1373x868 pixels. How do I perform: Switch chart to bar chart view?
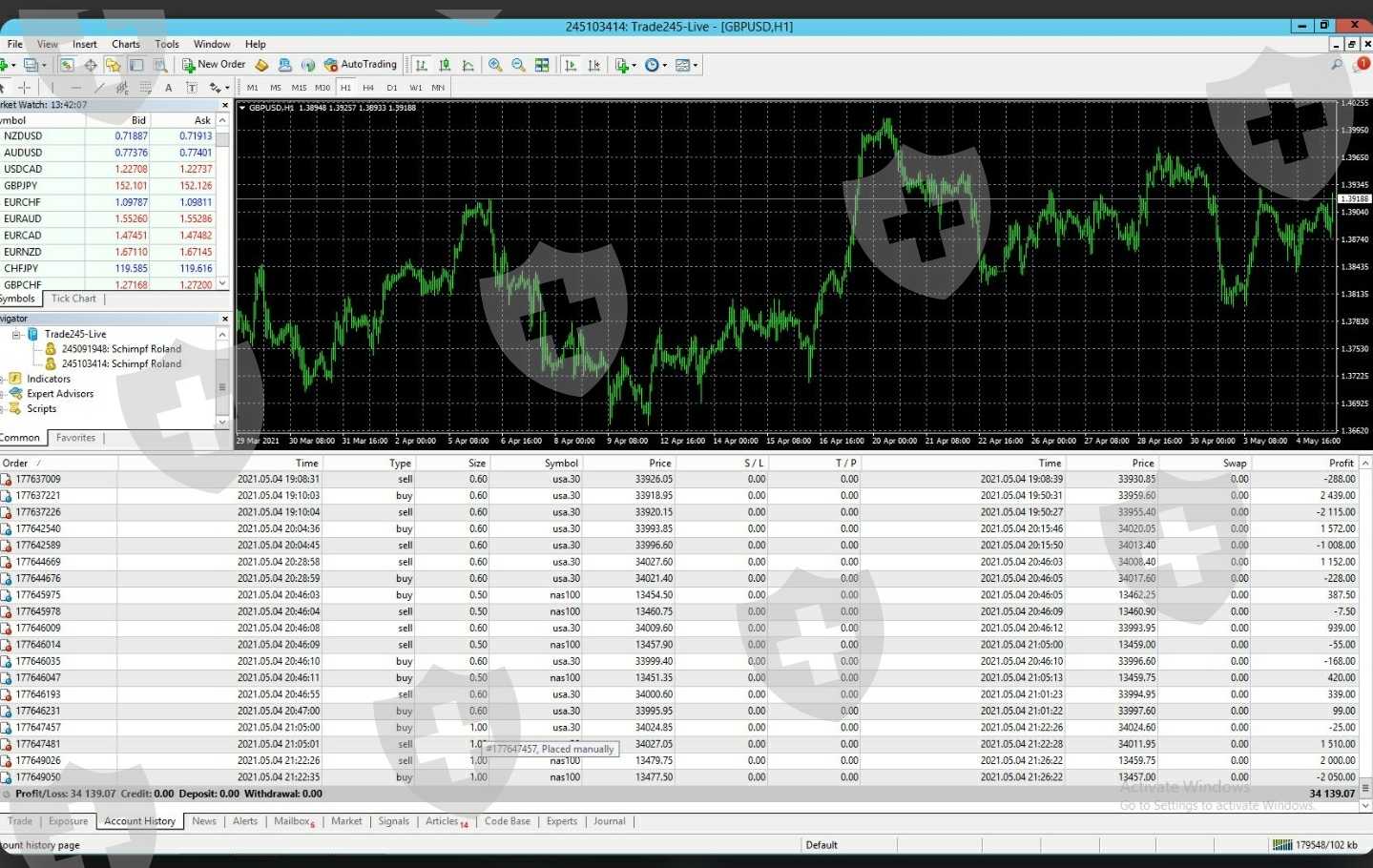pos(422,65)
